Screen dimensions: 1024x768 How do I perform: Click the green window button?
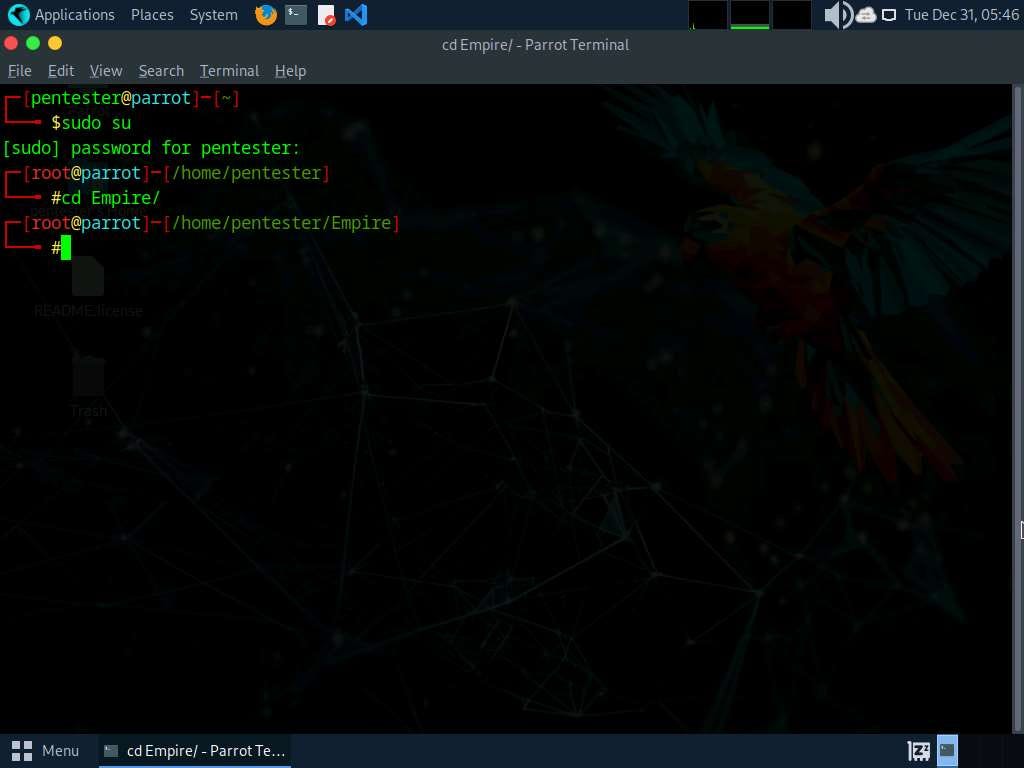(33, 43)
